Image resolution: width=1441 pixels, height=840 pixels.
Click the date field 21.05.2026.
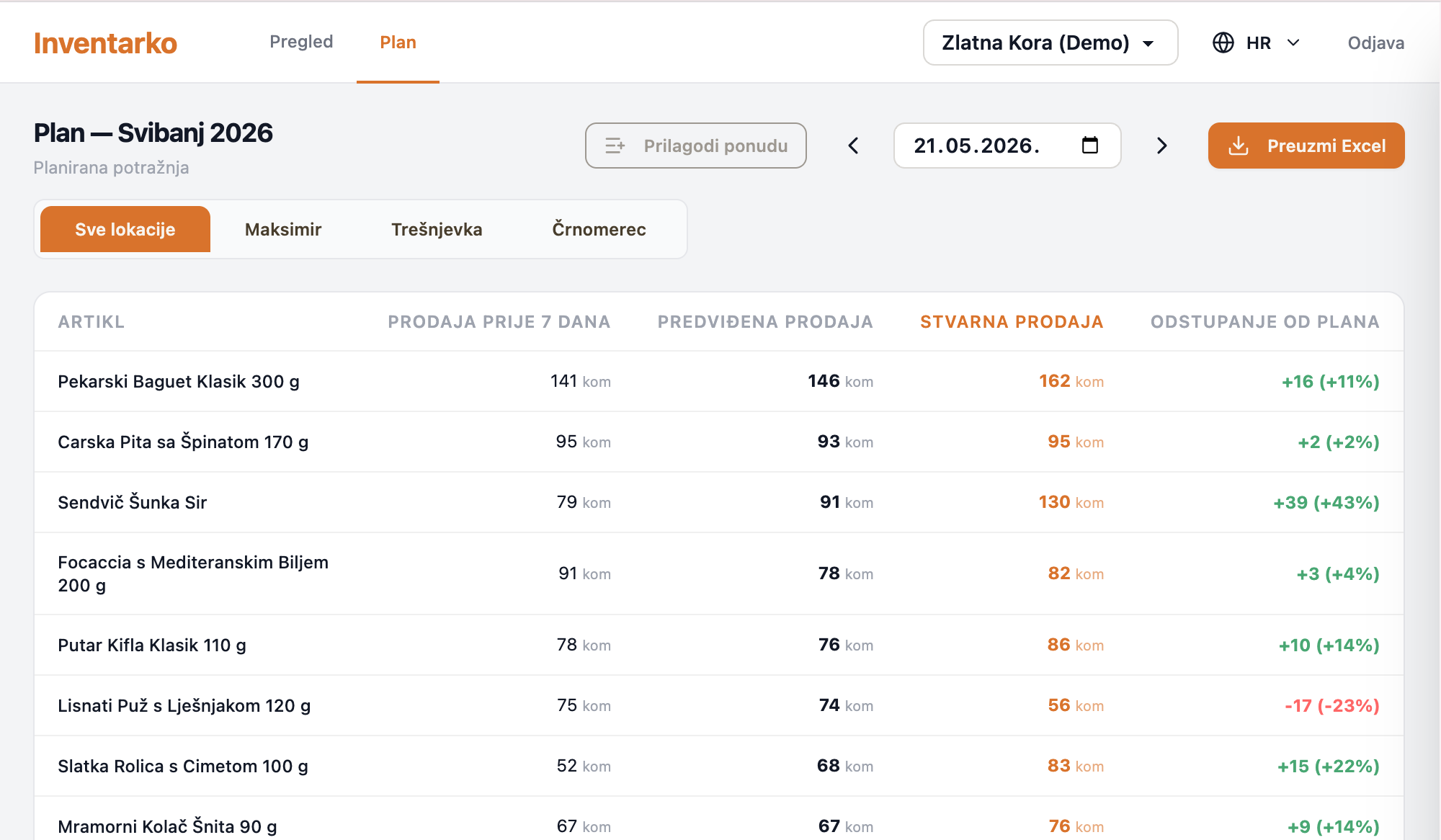click(x=1007, y=146)
